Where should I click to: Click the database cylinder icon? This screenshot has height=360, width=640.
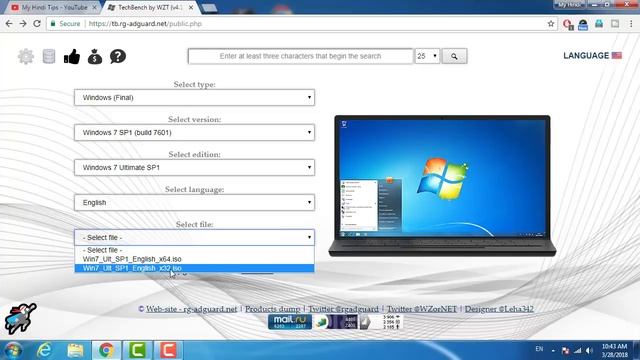(x=49, y=56)
